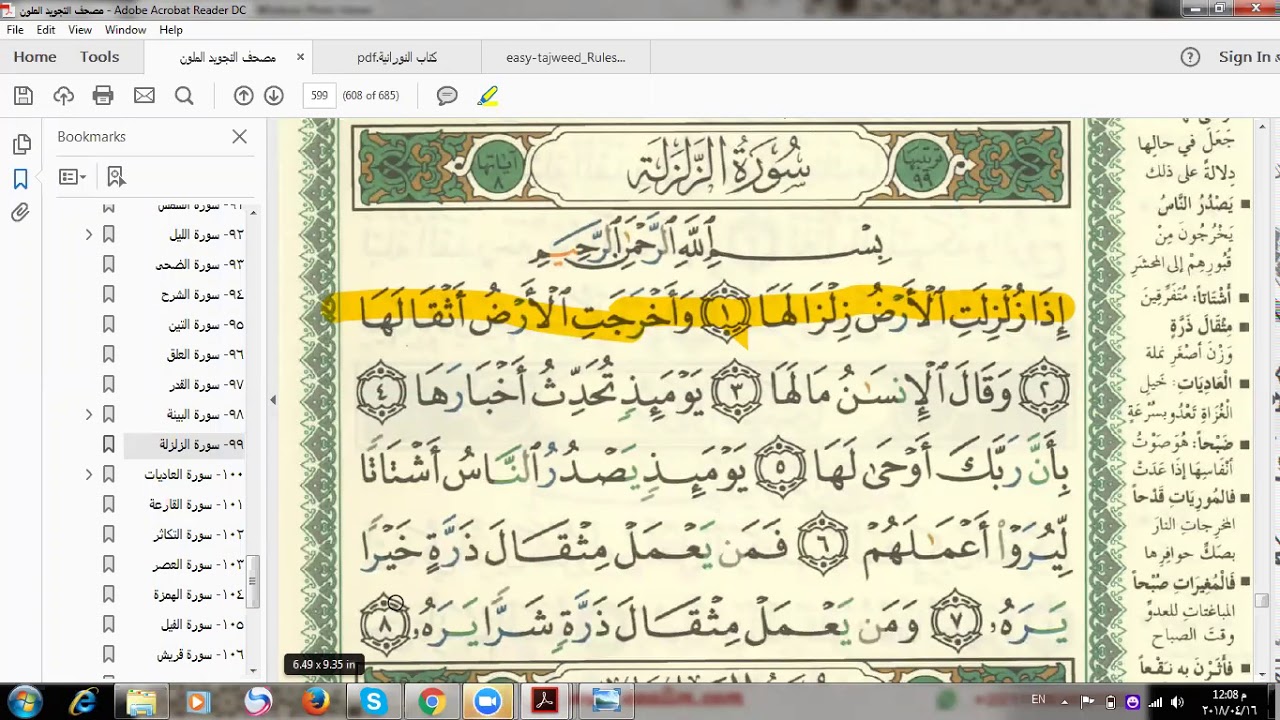Open the View menu

point(80,30)
